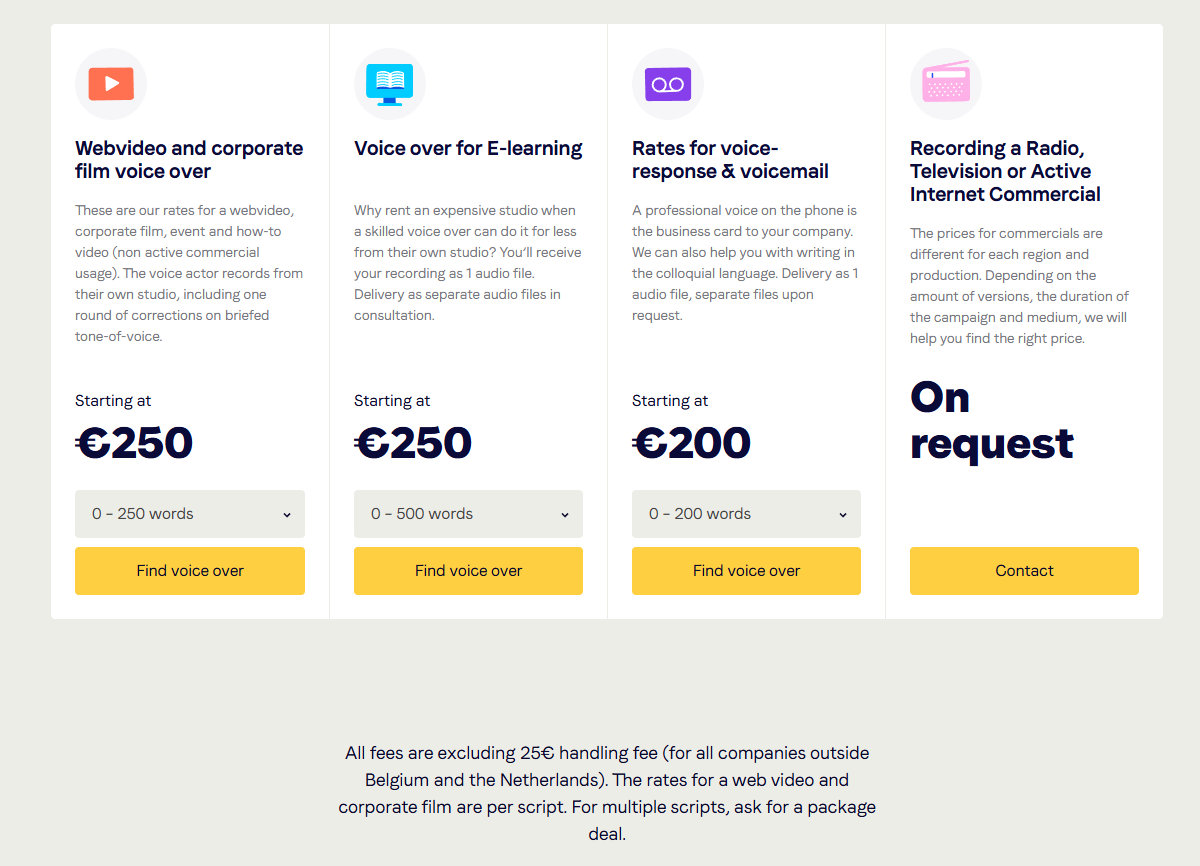1200x866 pixels.
Task: Click the pink radio icon
Action: coord(945,84)
